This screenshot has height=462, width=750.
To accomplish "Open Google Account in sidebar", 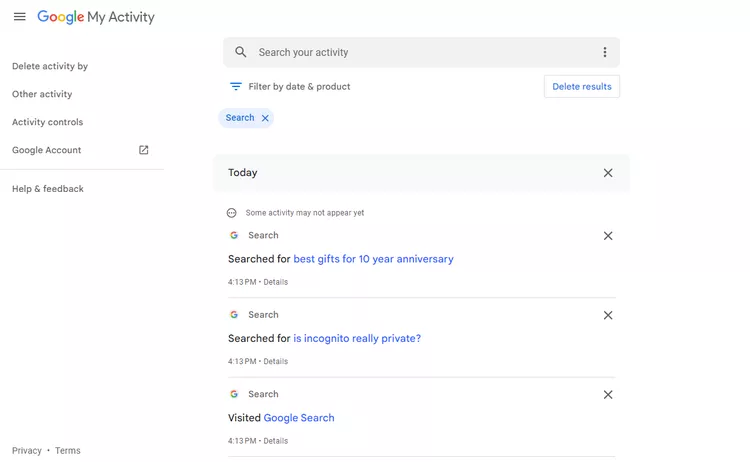I will click(46, 150).
